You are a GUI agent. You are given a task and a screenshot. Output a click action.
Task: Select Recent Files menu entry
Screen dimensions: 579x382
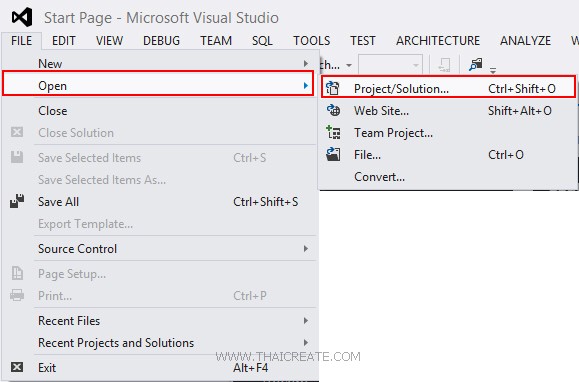coord(159,320)
